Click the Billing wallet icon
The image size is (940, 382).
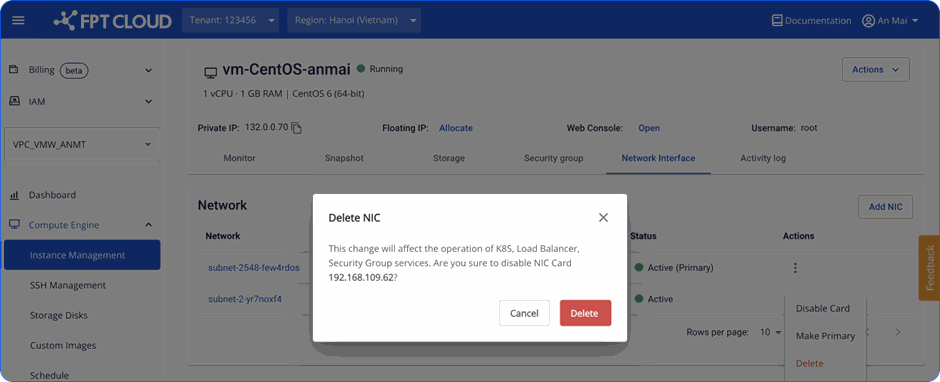tap(14, 70)
